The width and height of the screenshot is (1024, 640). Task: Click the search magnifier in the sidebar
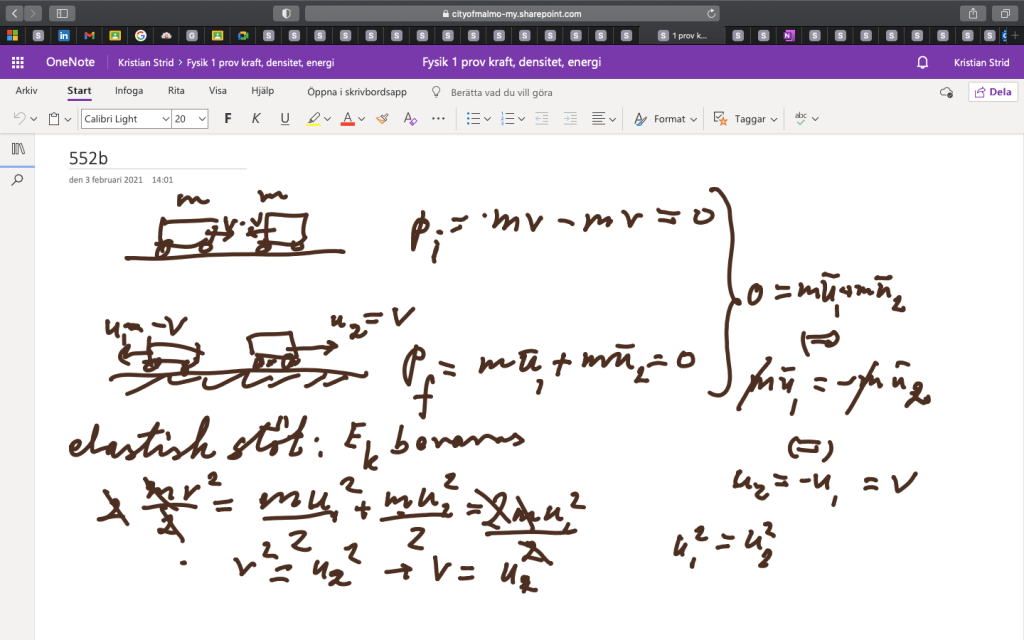pyautogui.click(x=17, y=180)
